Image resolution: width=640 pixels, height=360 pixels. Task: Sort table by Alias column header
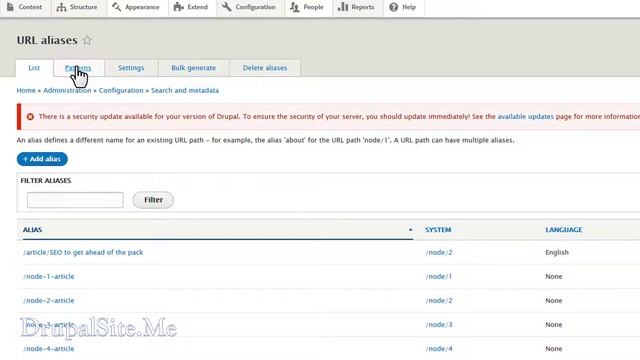32,230
